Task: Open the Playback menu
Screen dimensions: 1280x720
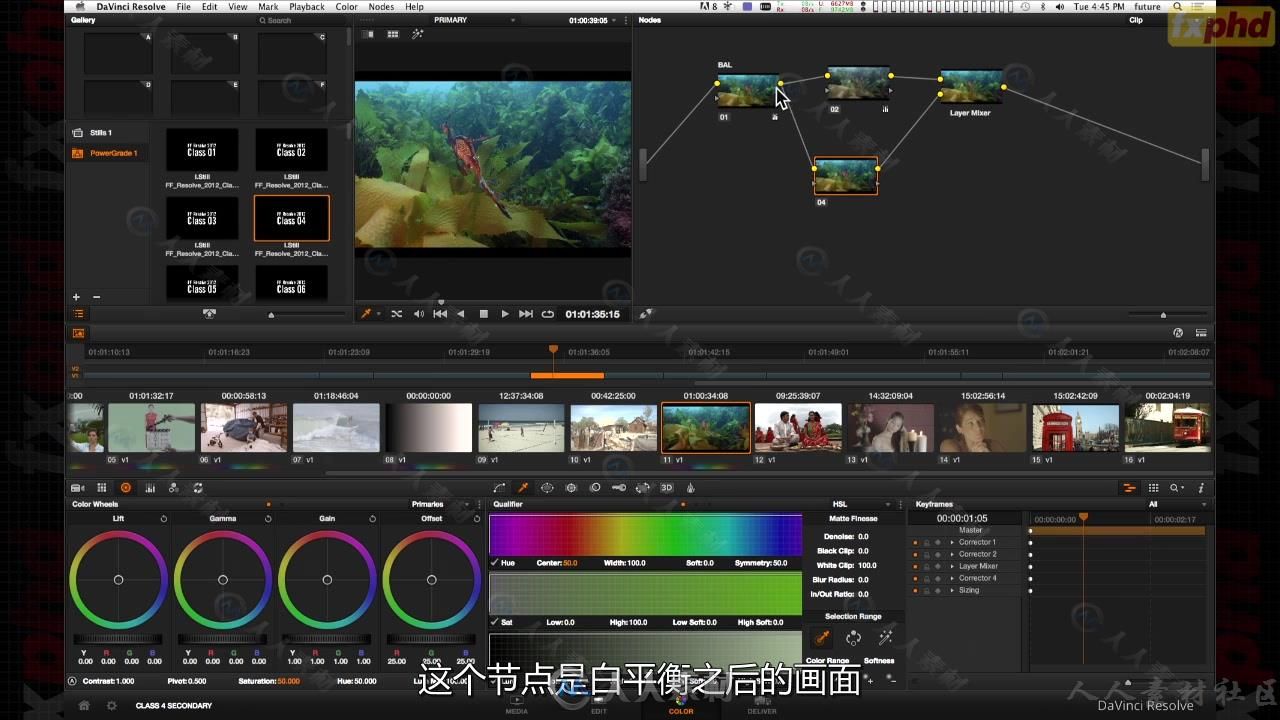Action: (307, 7)
